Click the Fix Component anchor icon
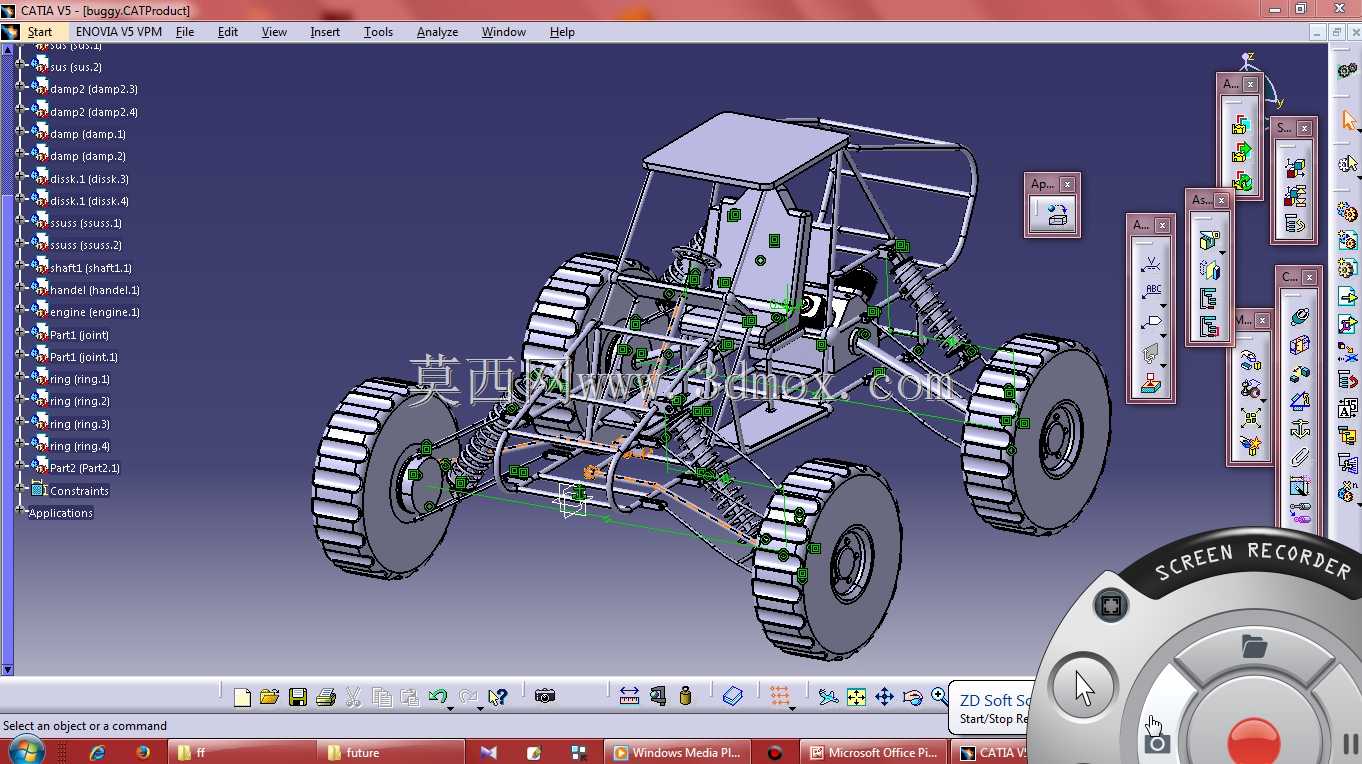Image resolution: width=1362 pixels, height=764 pixels. tap(1299, 429)
